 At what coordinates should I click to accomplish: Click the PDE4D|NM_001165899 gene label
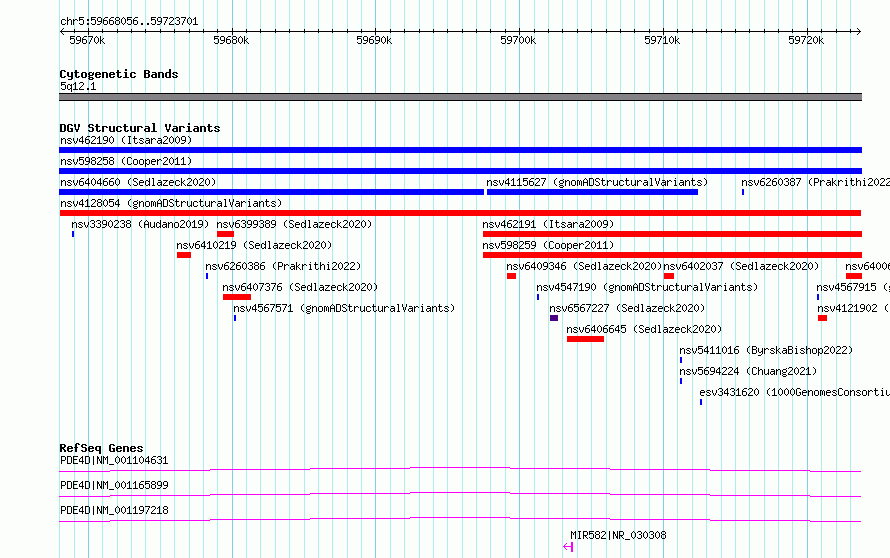click(x=114, y=485)
